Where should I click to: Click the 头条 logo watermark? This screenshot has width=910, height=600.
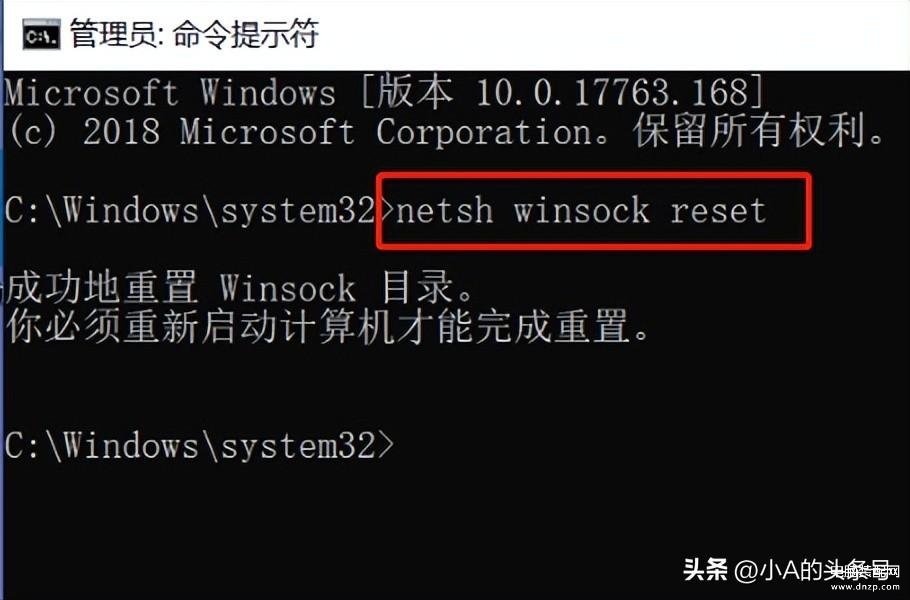click(705, 569)
